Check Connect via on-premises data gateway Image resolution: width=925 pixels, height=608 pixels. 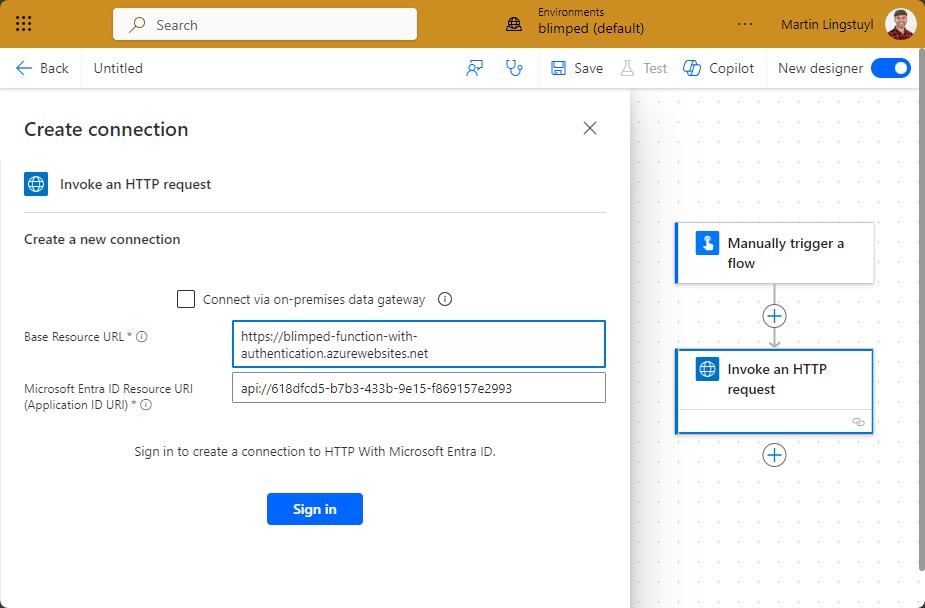tap(186, 299)
